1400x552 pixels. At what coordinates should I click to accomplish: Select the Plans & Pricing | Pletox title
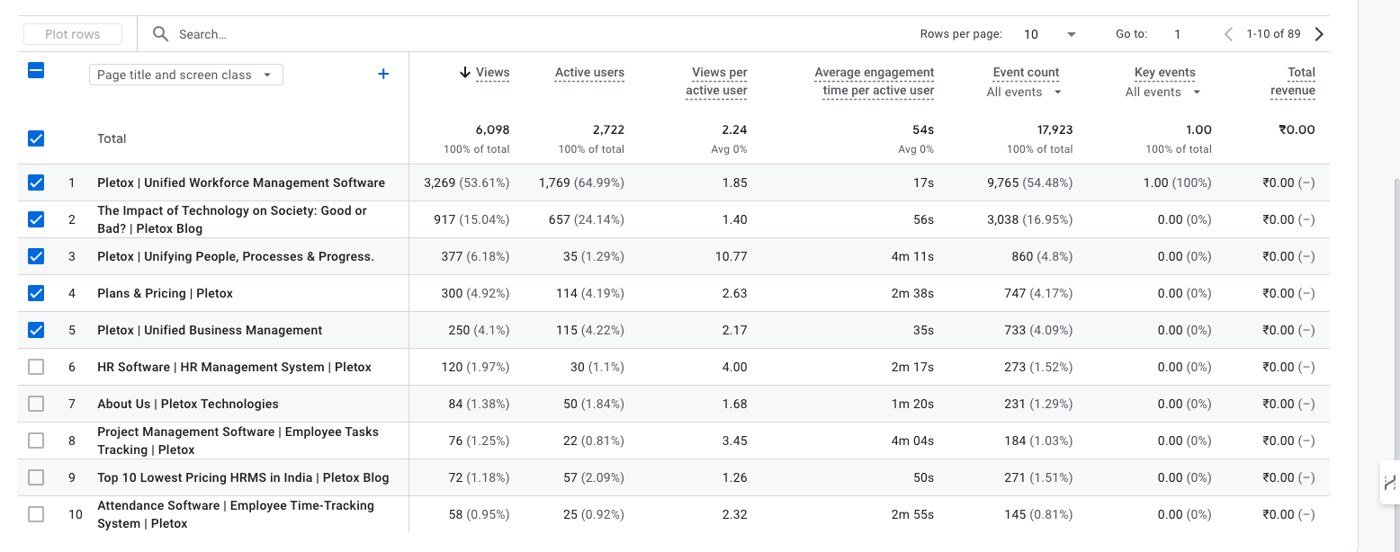(165, 293)
